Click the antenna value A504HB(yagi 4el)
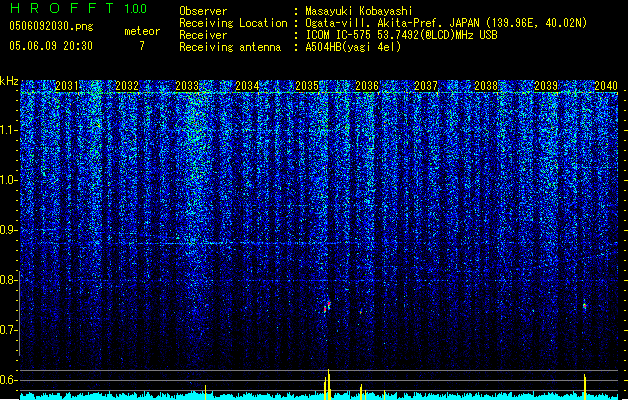Viewport: 629px width, 400px height. tap(353, 47)
